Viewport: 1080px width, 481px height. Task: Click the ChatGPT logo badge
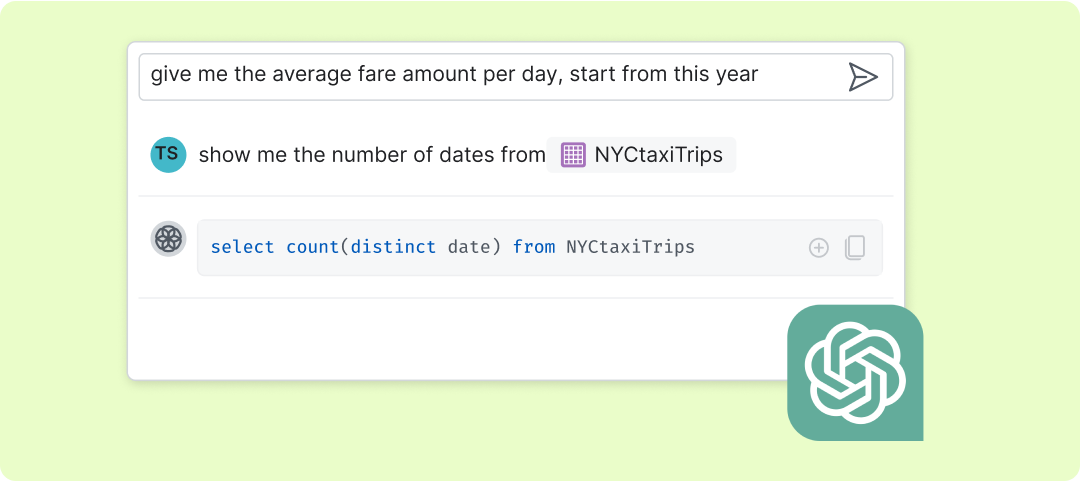855,372
